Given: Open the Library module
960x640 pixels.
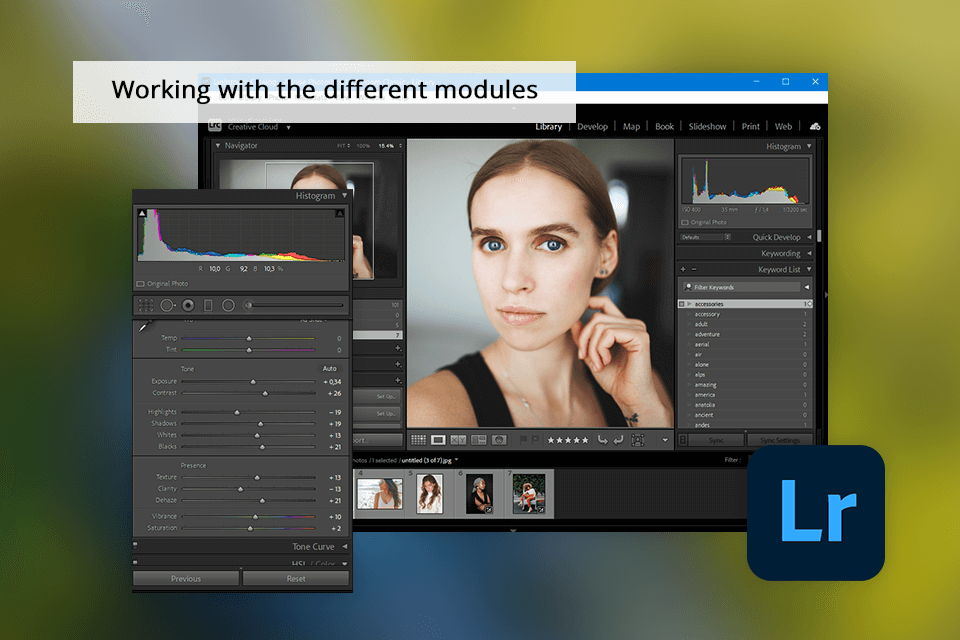Looking at the screenshot, I should click(549, 126).
